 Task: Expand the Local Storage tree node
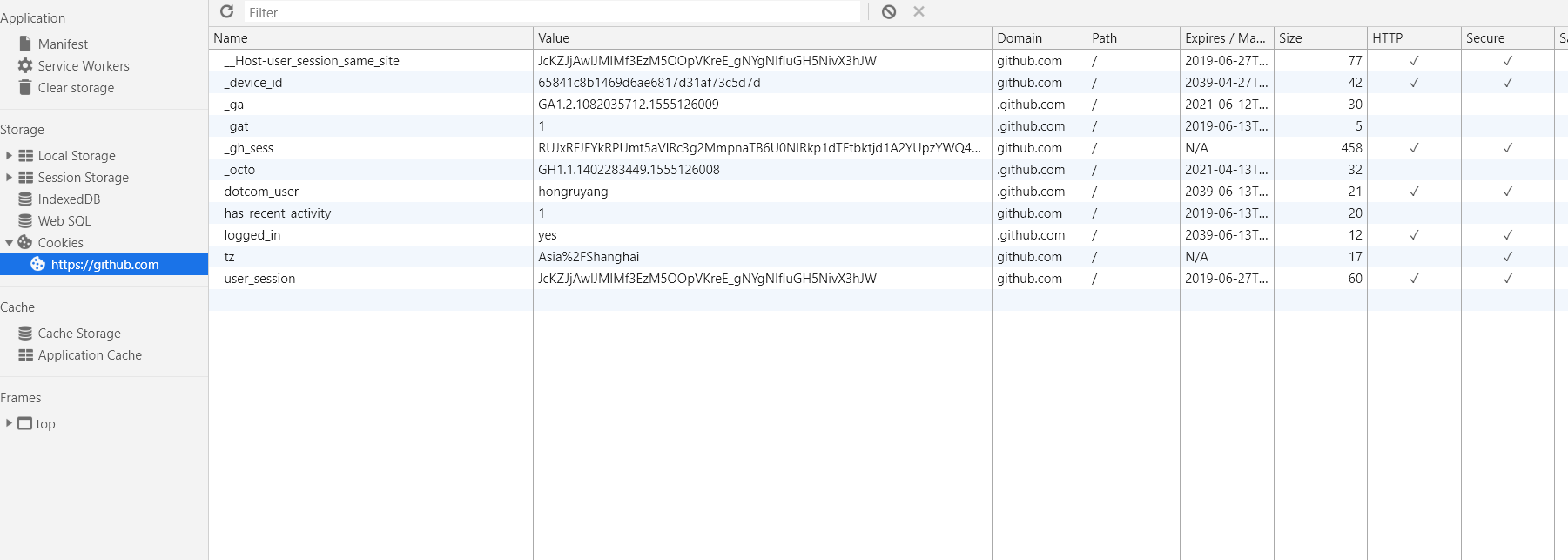[9, 155]
